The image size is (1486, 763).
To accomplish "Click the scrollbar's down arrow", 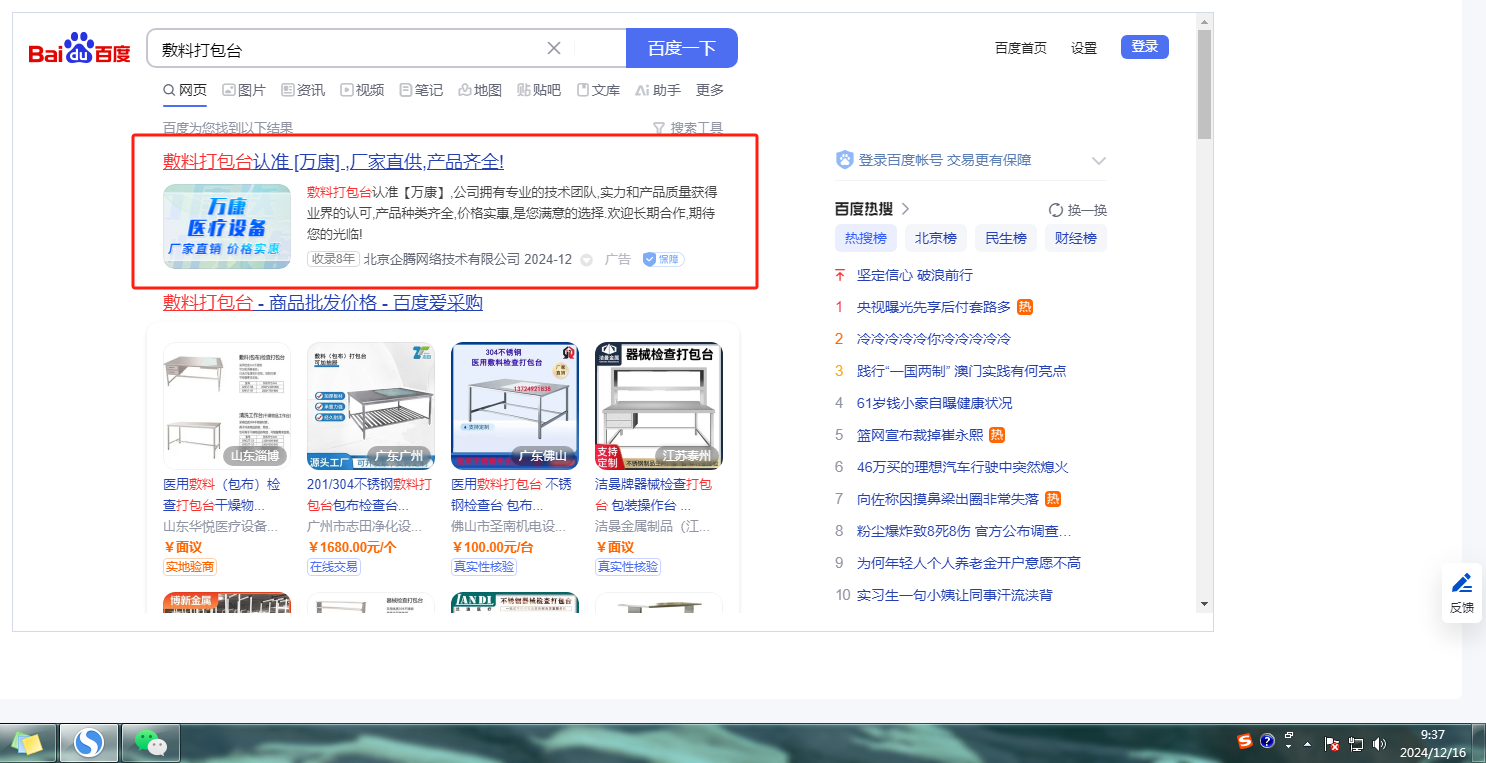I will pyautogui.click(x=1204, y=604).
